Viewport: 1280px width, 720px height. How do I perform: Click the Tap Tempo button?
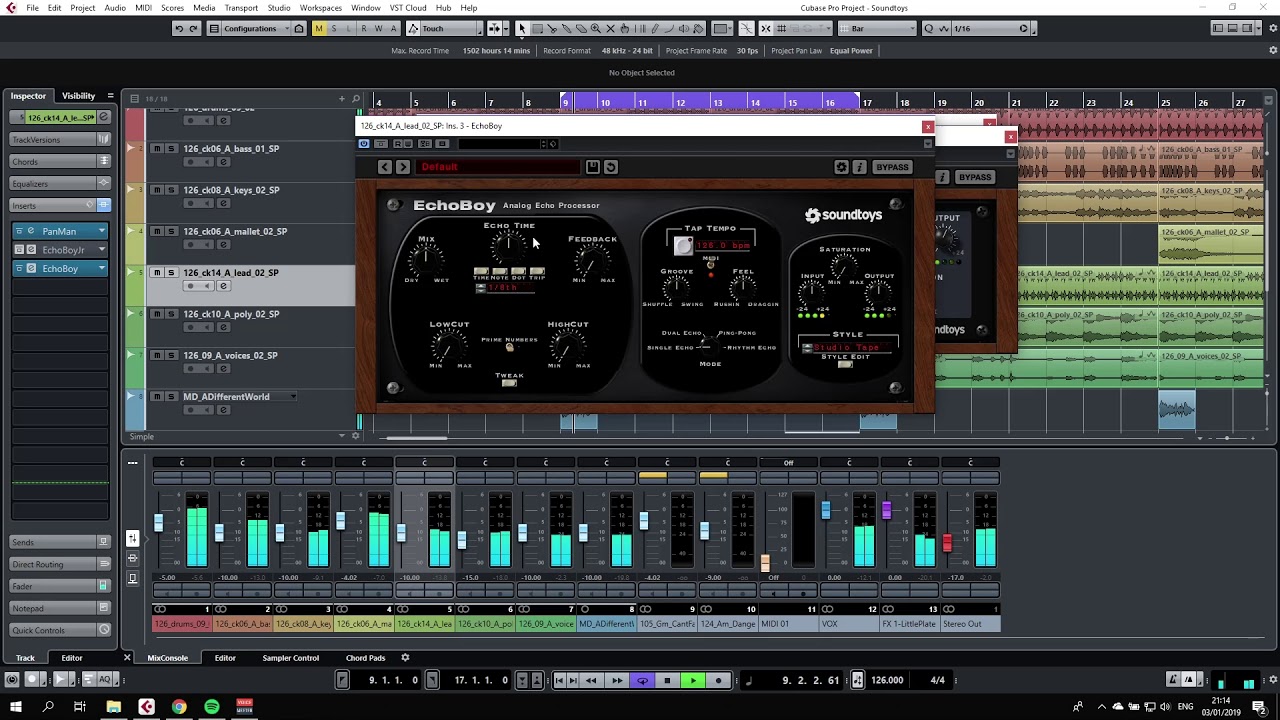[x=683, y=245]
